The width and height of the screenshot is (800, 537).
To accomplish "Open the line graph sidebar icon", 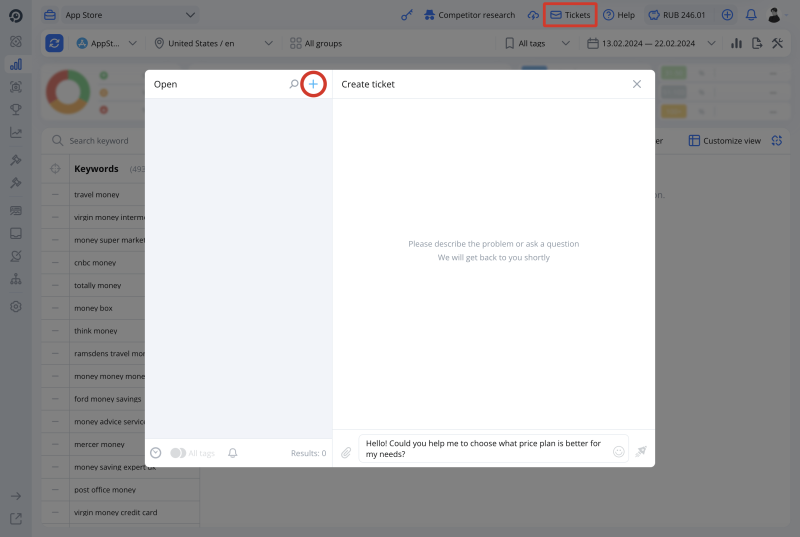I will [x=16, y=133].
